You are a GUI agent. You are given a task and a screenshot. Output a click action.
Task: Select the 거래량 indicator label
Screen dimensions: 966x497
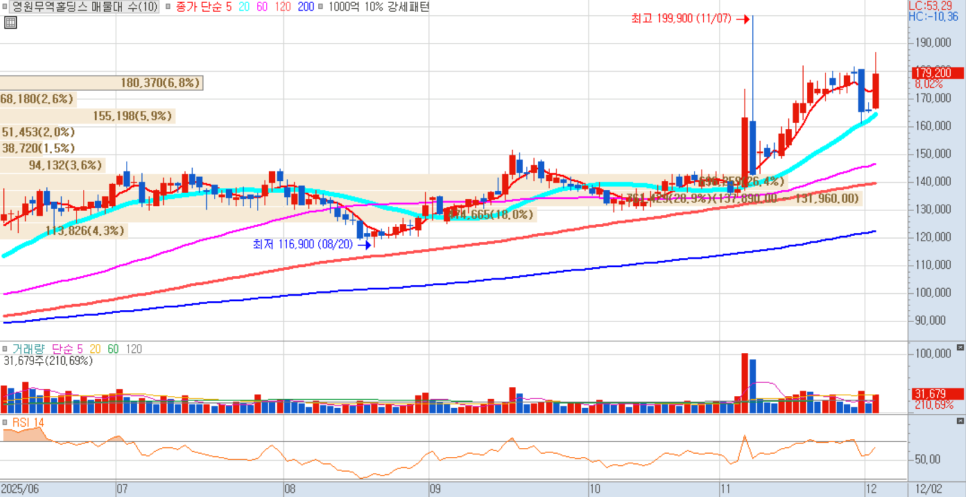tap(29, 349)
